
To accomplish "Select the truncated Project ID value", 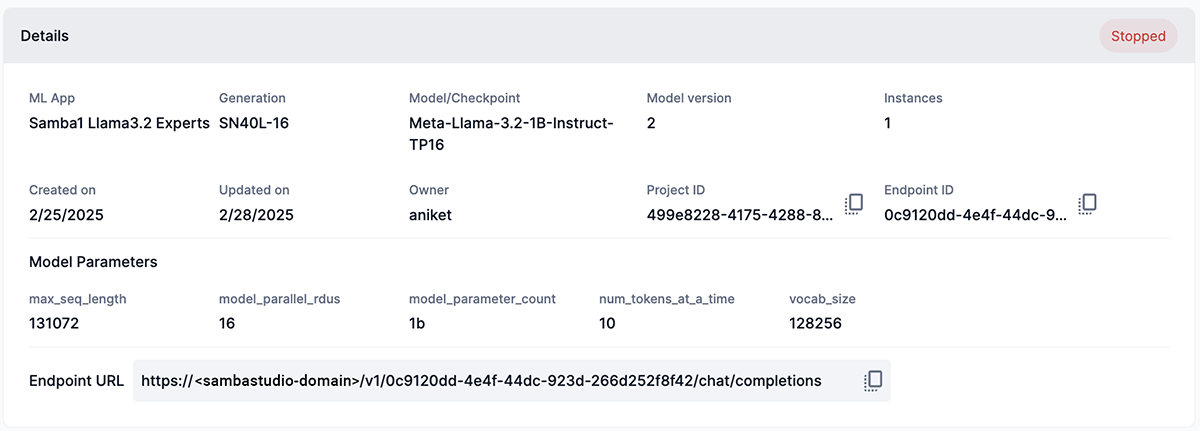I will (x=738, y=215).
